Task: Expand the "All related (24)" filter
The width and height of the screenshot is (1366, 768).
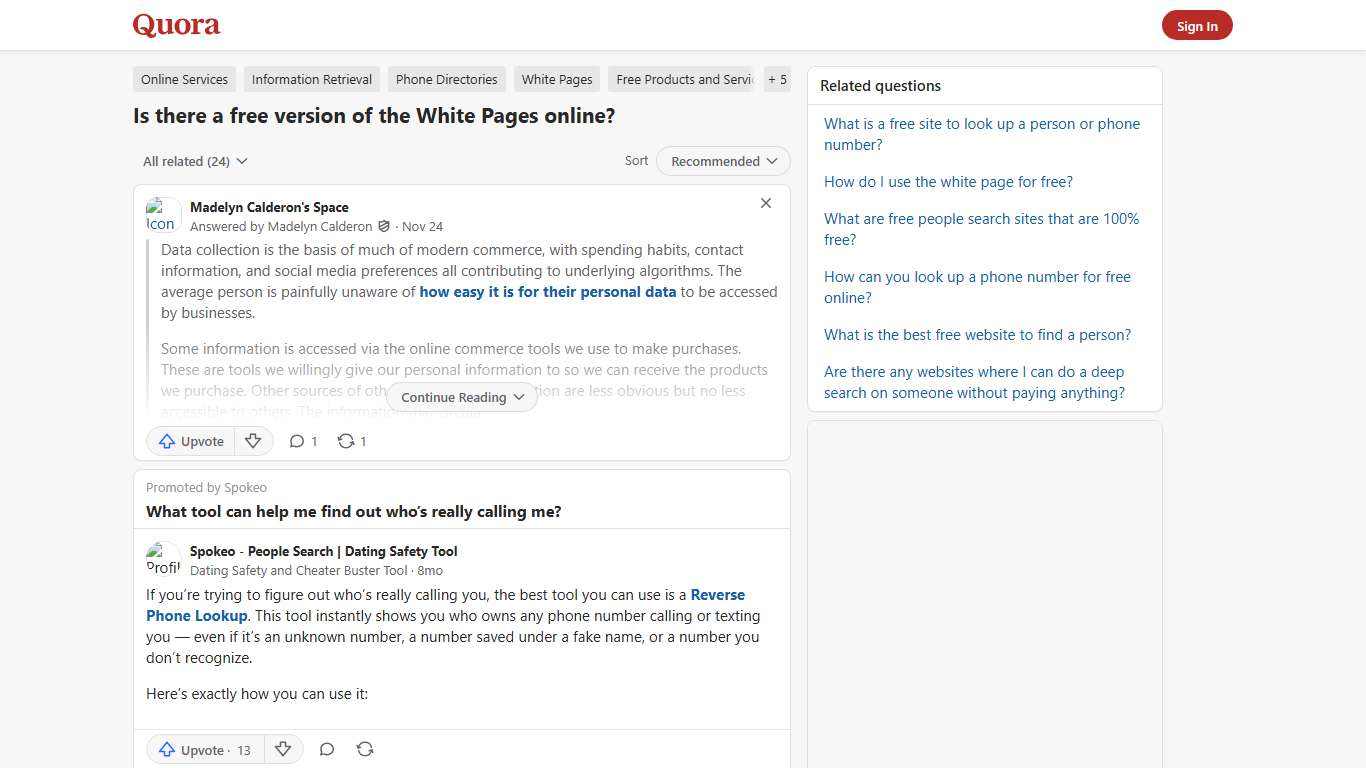Action: coord(195,161)
